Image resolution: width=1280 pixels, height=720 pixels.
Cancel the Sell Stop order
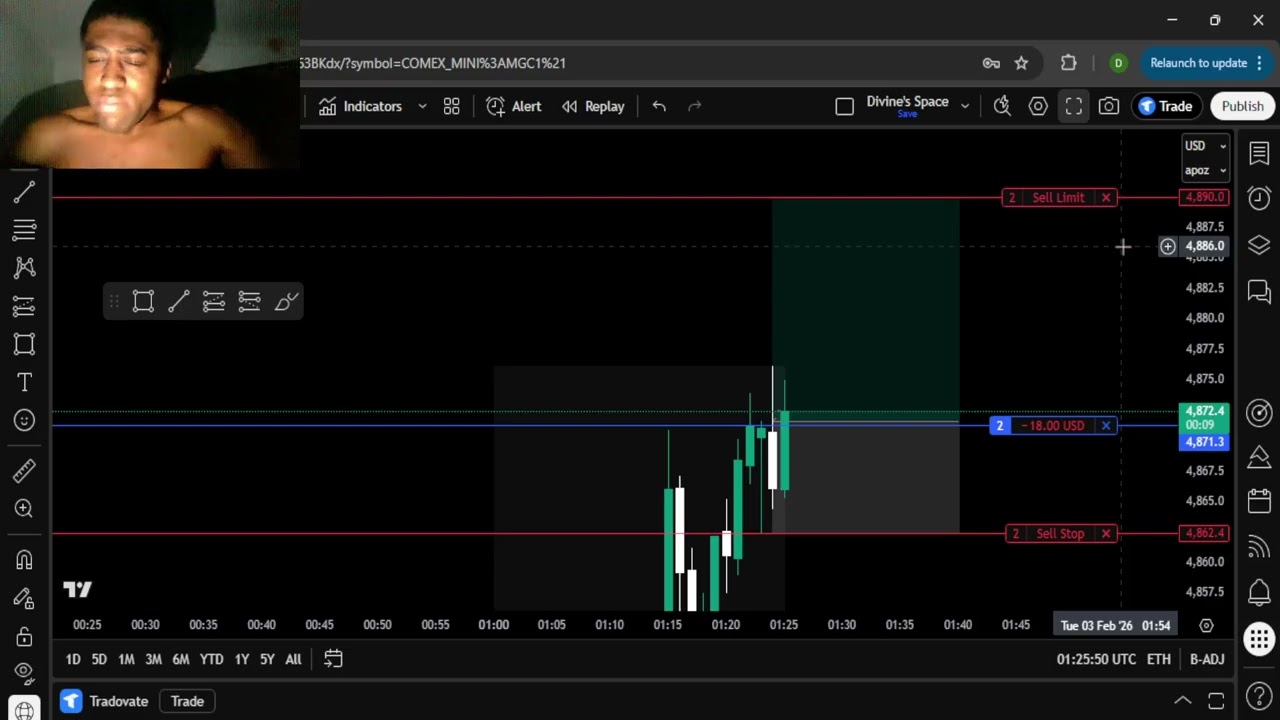pyautogui.click(x=1106, y=534)
